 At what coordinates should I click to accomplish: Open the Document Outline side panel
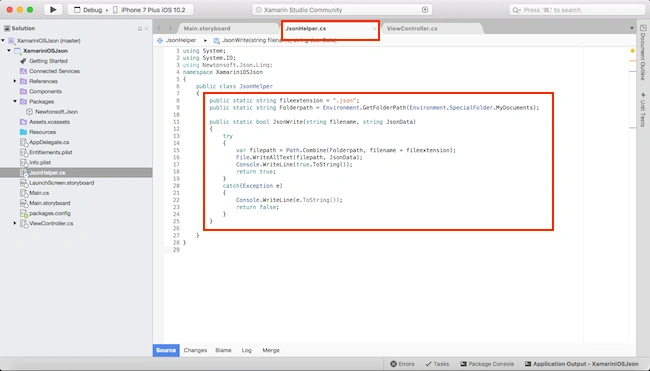coord(643,52)
